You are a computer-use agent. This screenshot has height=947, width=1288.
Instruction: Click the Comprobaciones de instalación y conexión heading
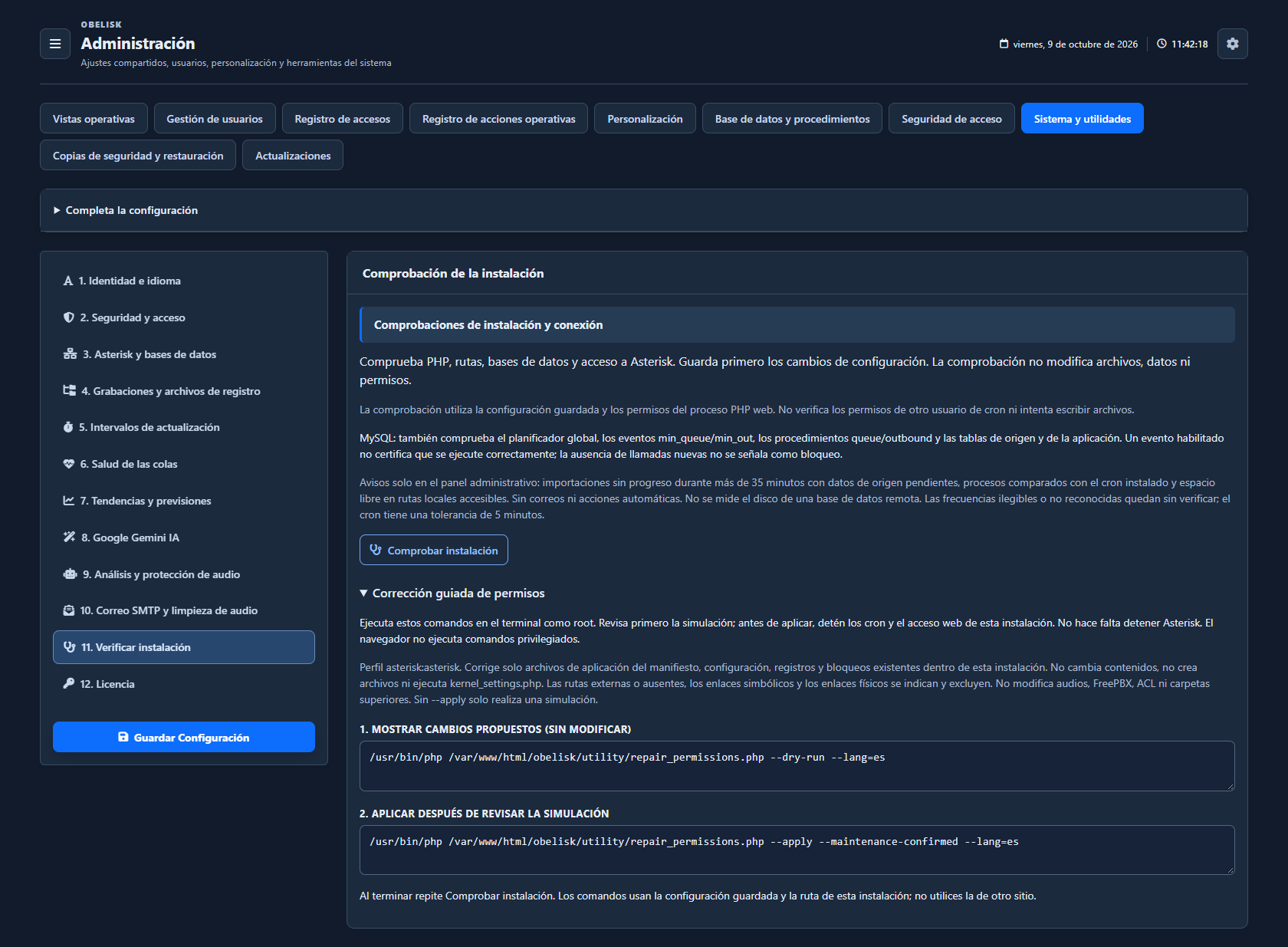tap(488, 325)
